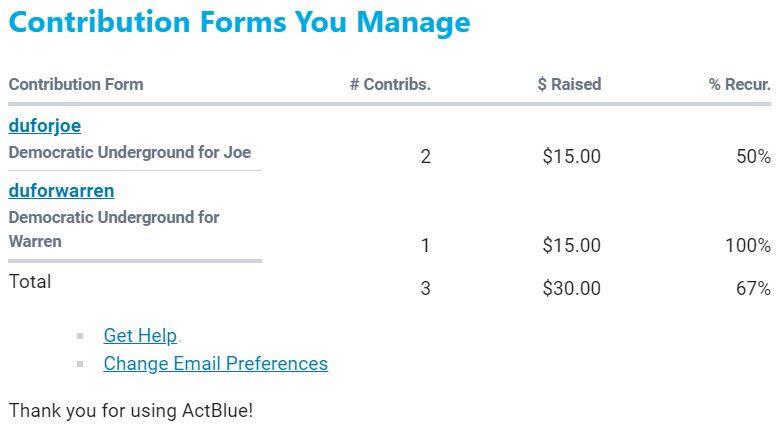Click the Contribution Form column header

click(x=76, y=84)
